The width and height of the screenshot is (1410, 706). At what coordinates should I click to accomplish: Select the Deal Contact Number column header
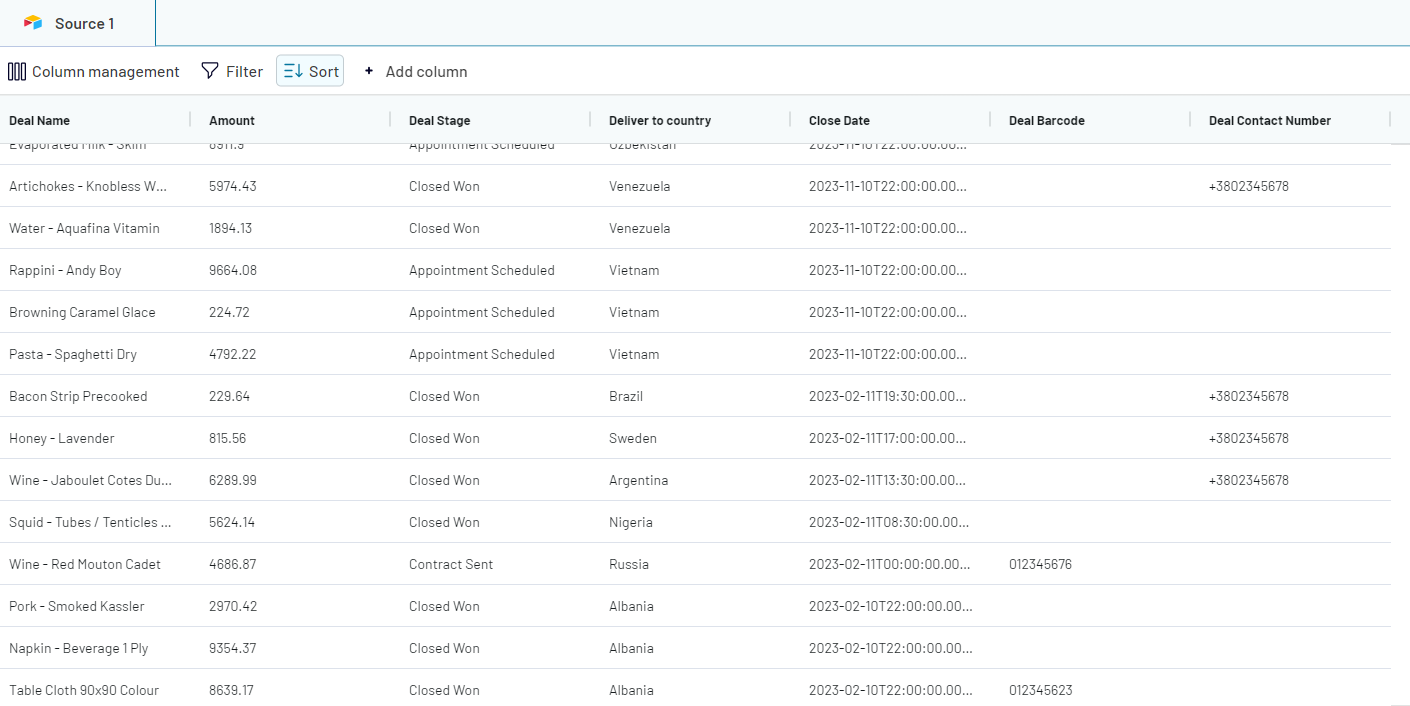pyautogui.click(x=1269, y=120)
